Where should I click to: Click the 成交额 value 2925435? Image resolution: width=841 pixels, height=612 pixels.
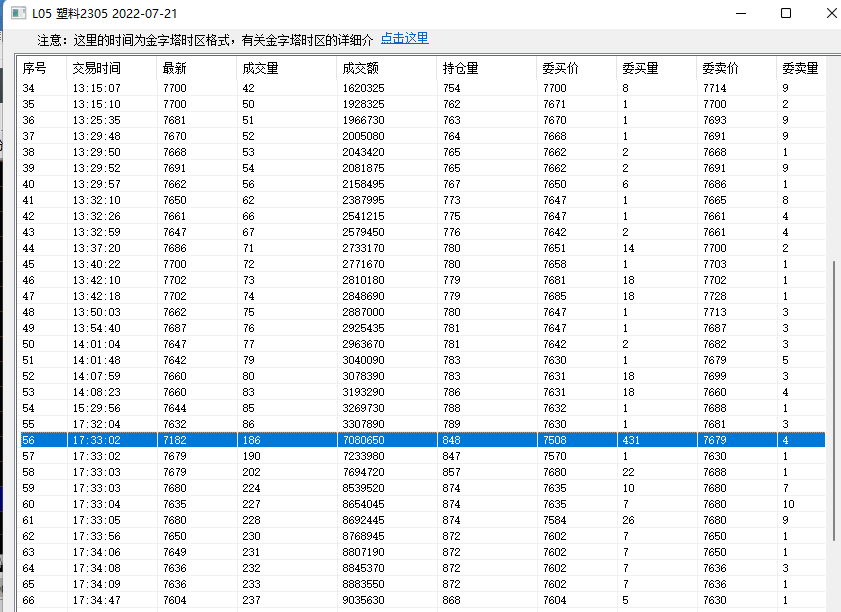tap(363, 328)
